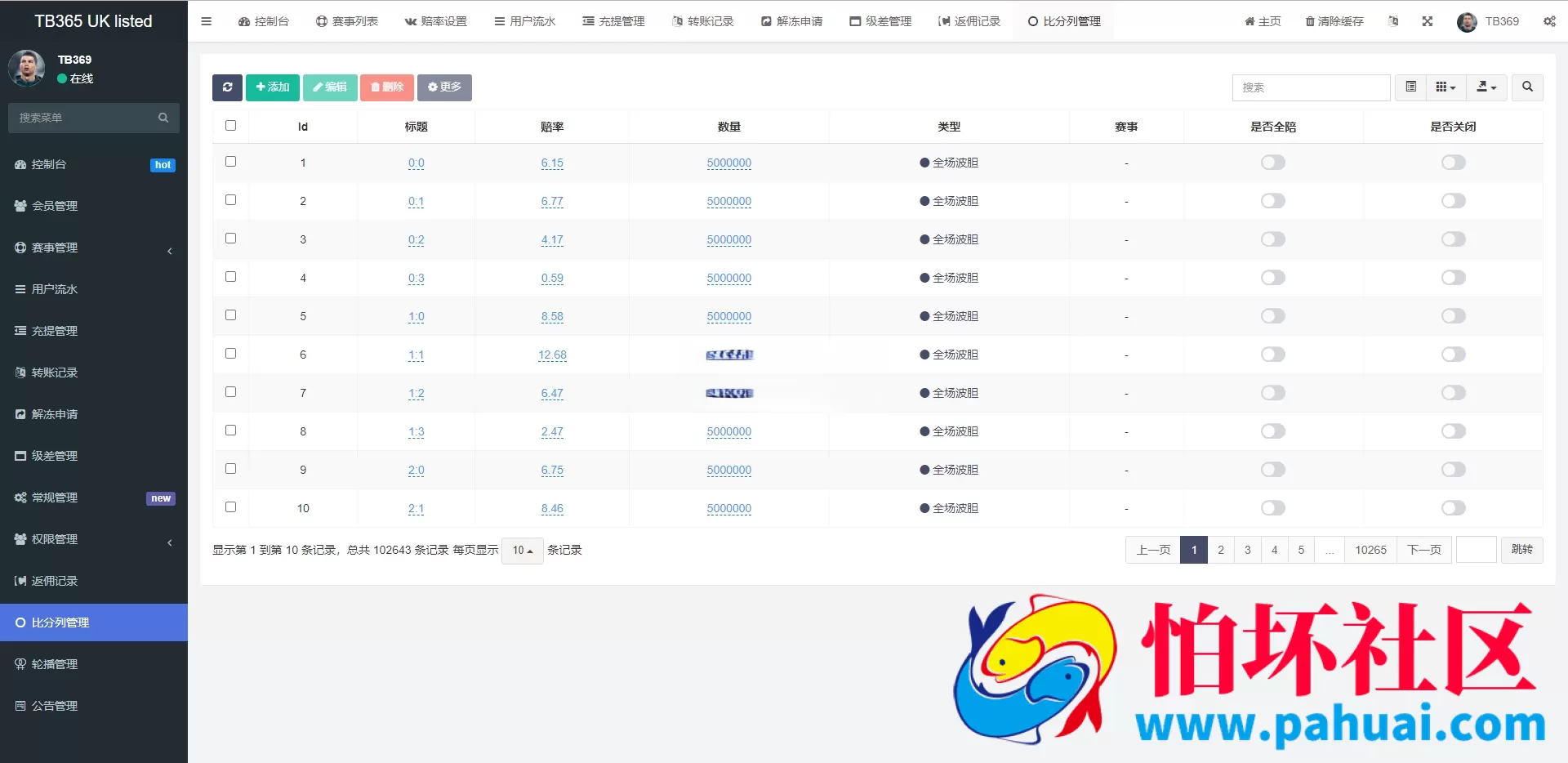Switch to the 控制台 top tab
The width and height of the screenshot is (1568, 763).
click(x=263, y=21)
